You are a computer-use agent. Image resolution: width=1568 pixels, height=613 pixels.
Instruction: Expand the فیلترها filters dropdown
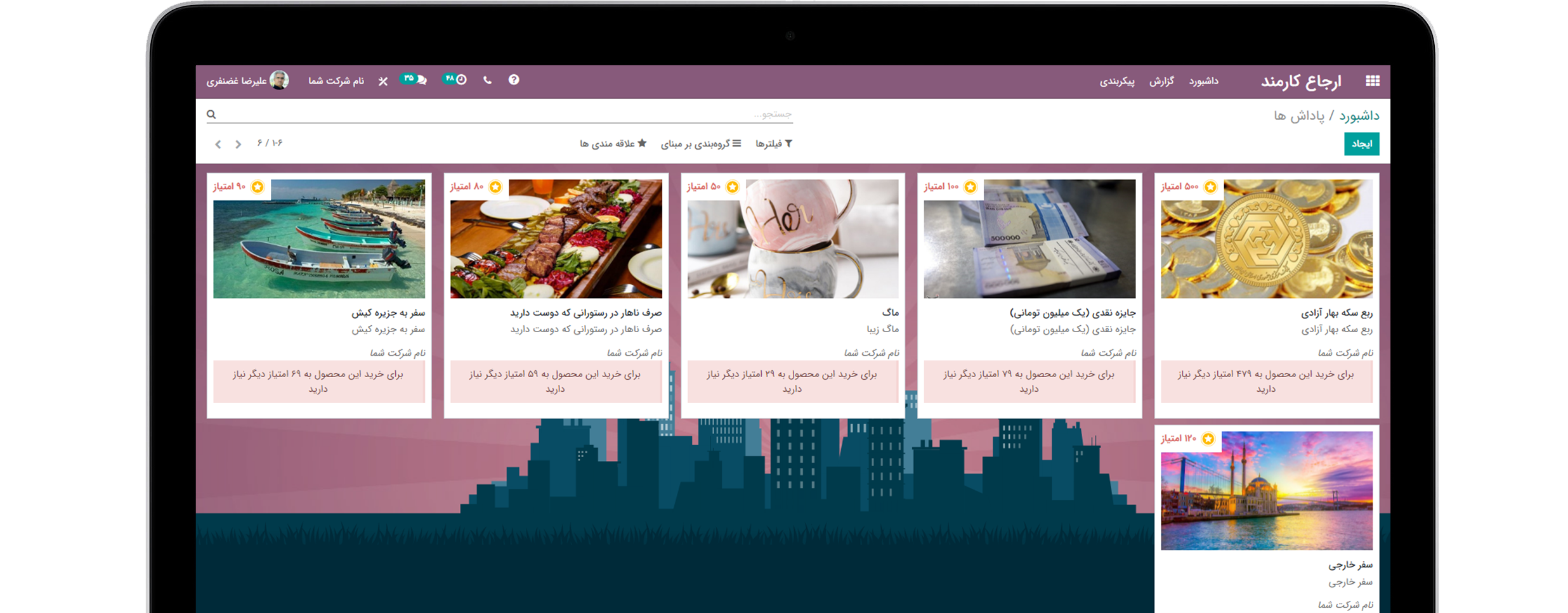(x=774, y=144)
